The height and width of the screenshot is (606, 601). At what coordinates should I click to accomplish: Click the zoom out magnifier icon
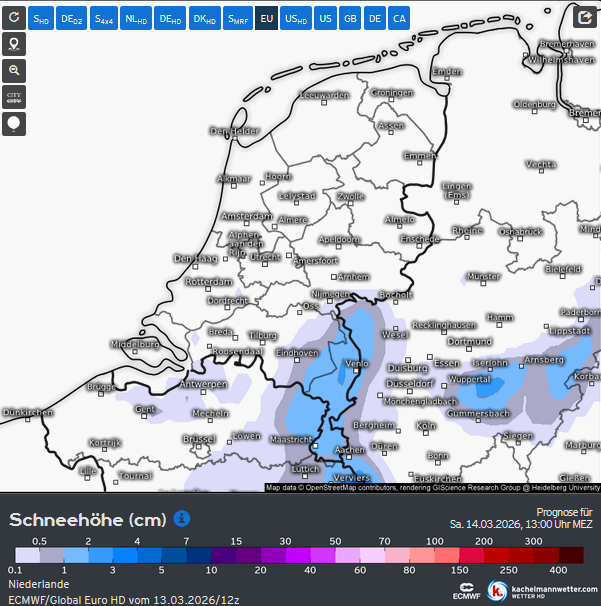tap(14, 71)
